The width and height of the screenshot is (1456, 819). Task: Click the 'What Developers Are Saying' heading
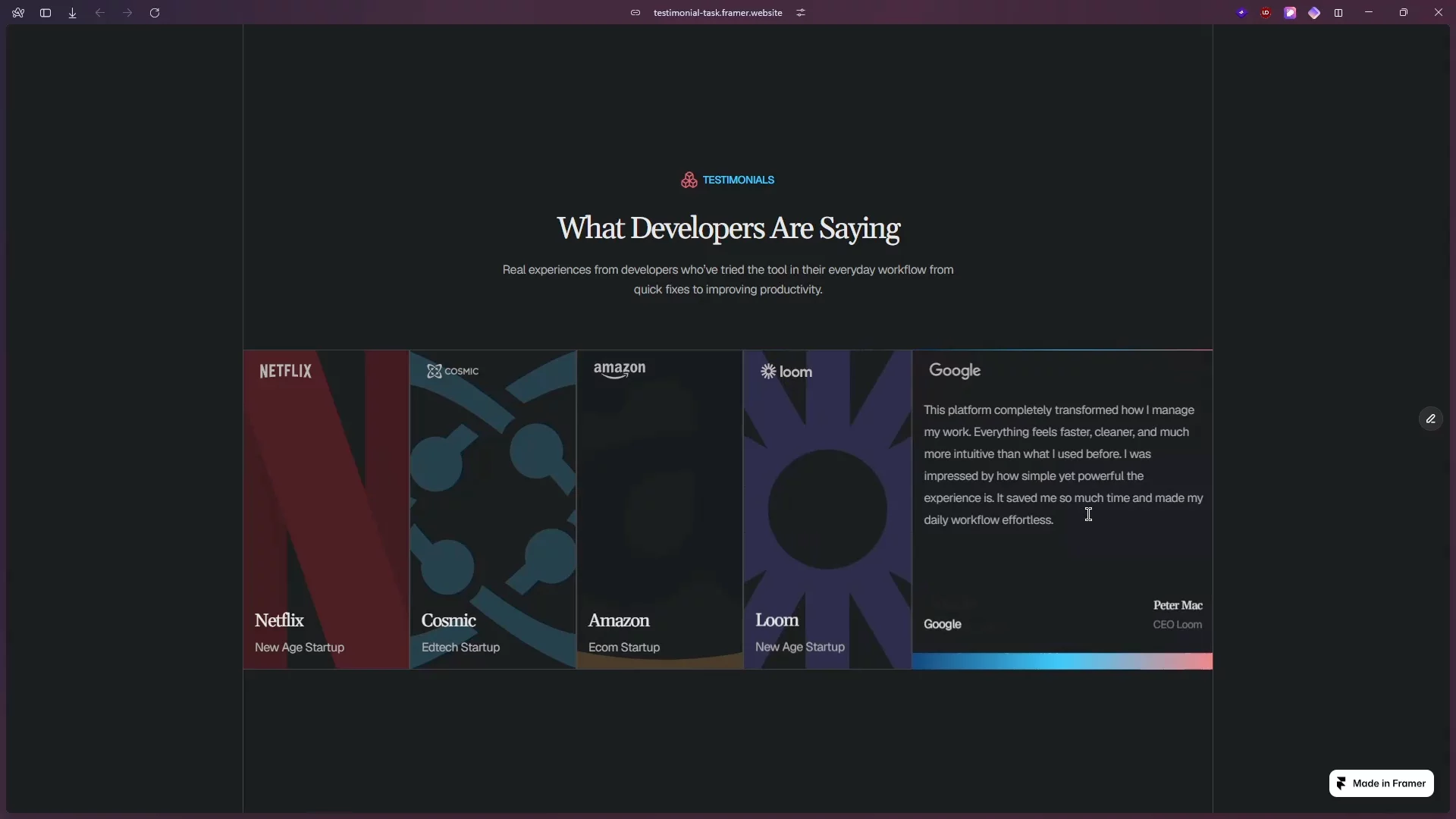coord(728,228)
